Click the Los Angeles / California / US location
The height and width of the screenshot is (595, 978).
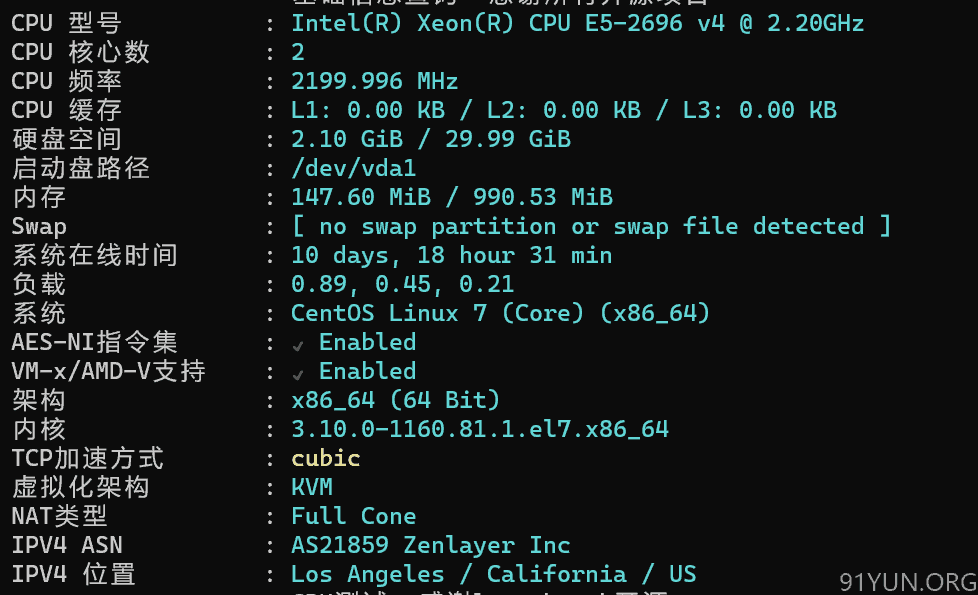(493, 574)
